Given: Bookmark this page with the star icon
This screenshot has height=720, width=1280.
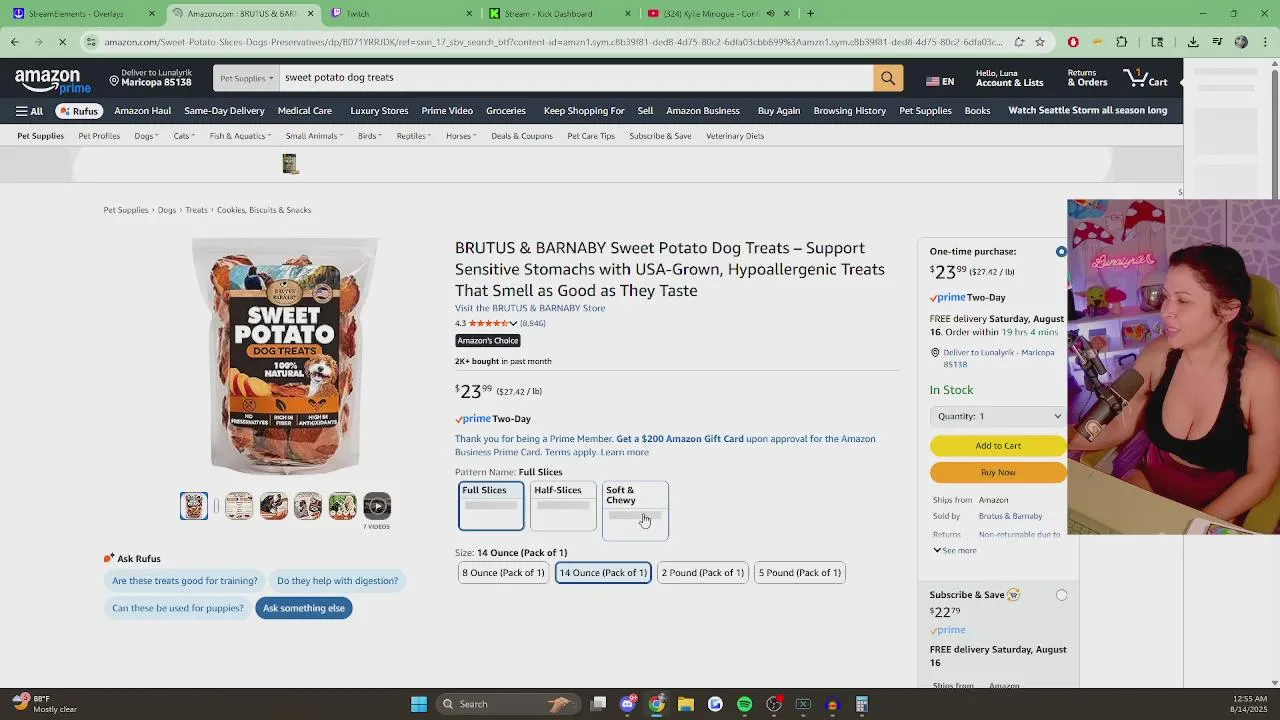Looking at the screenshot, I should (1040, 42).
